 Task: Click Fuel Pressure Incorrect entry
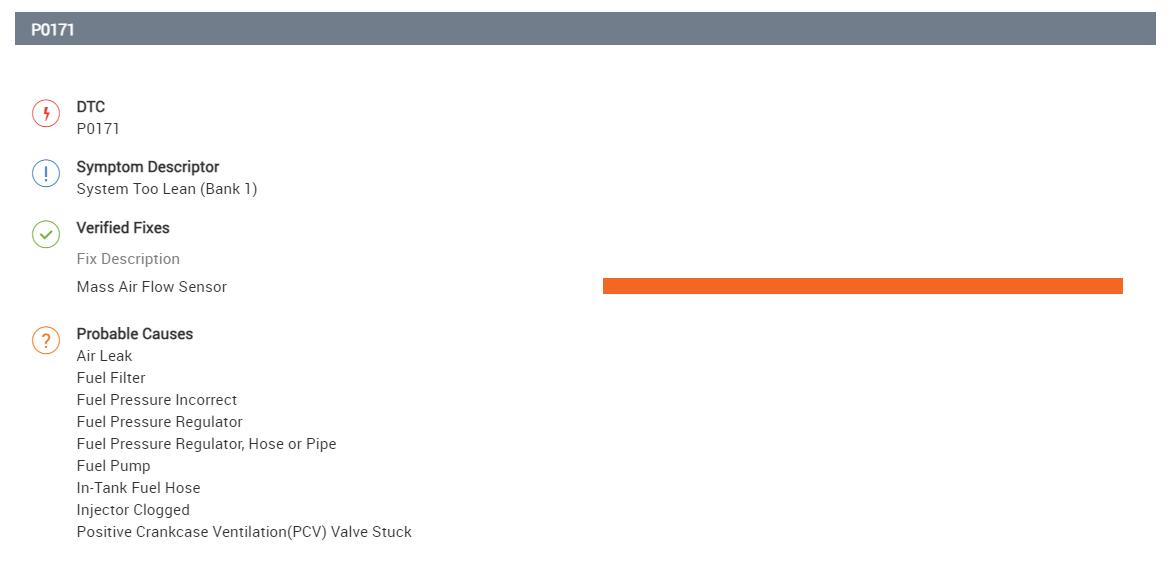coord(157,400)
